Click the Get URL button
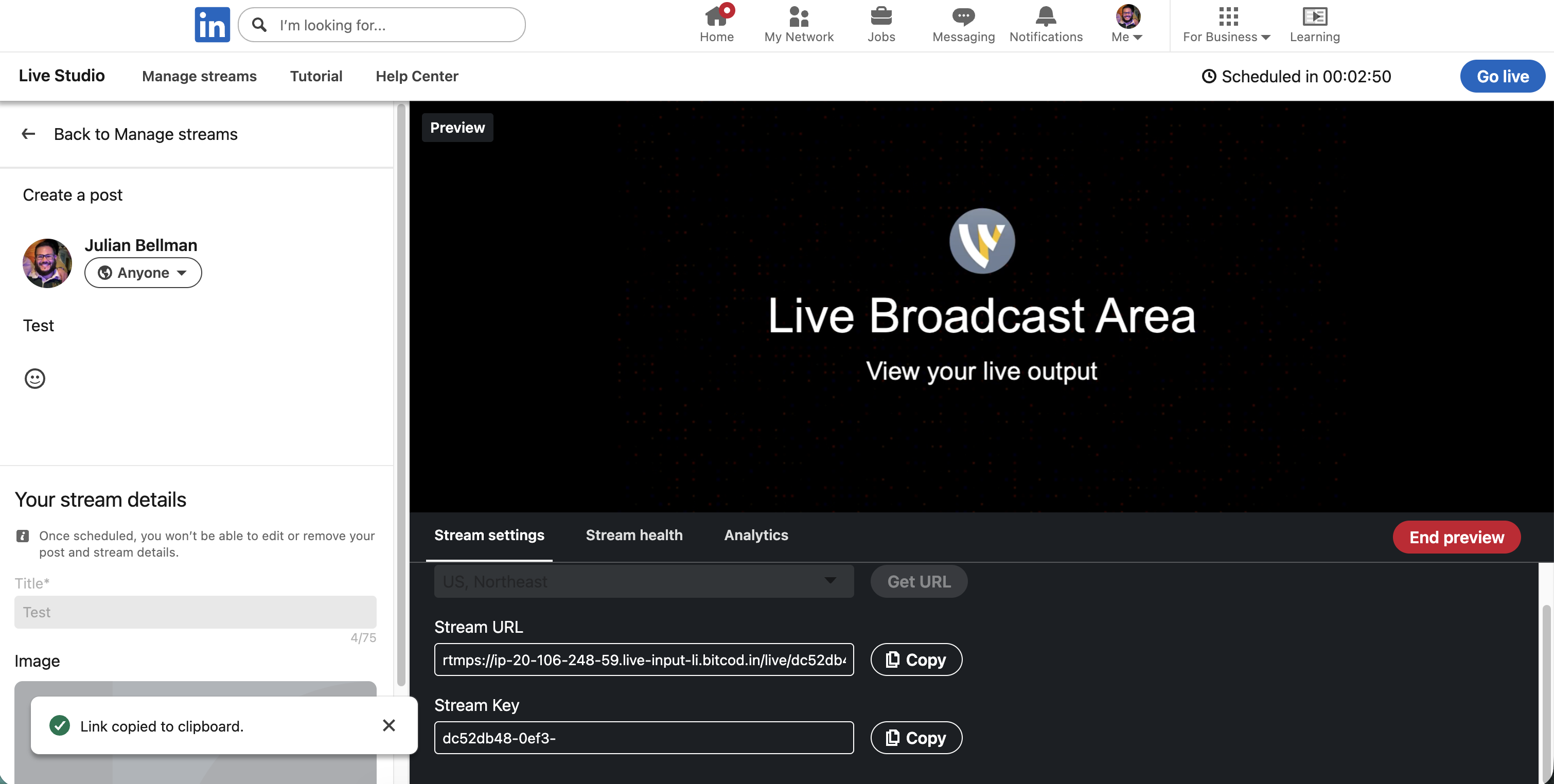The height and width of the screenshot is (784, 1554). tap(919, 581)
